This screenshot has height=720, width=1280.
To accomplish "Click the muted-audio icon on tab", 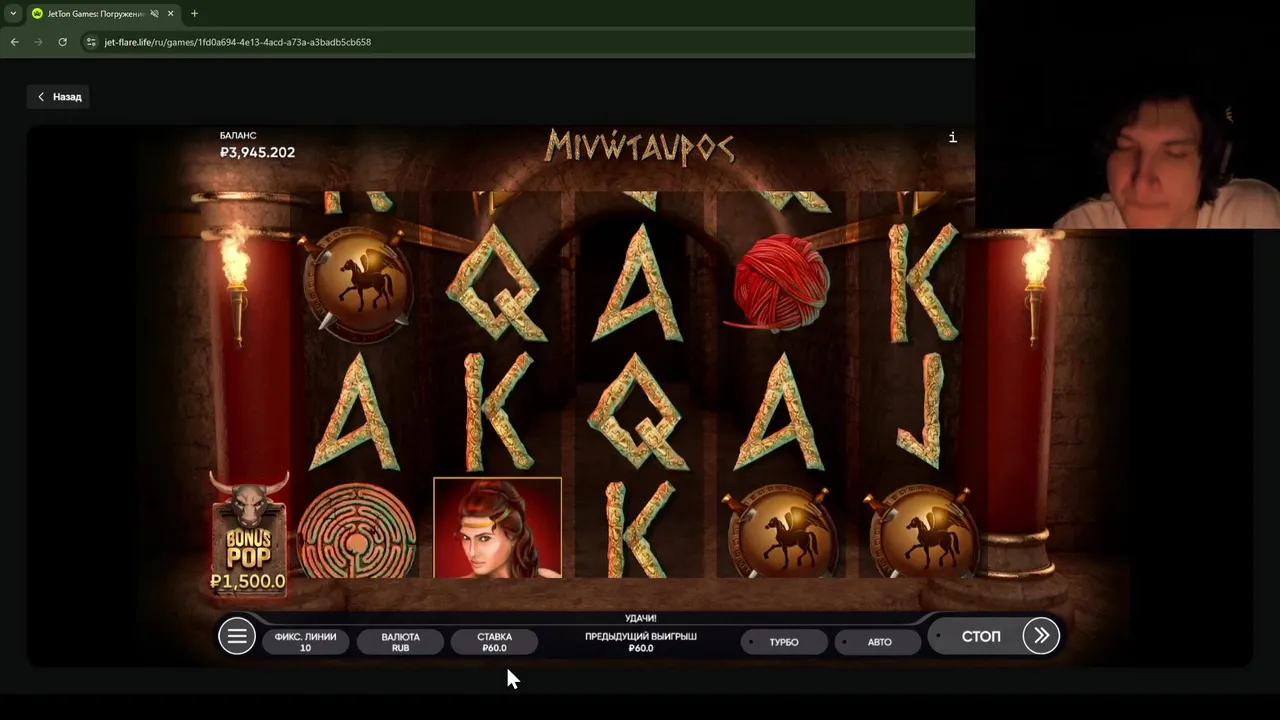I will [x=155, y=14].
